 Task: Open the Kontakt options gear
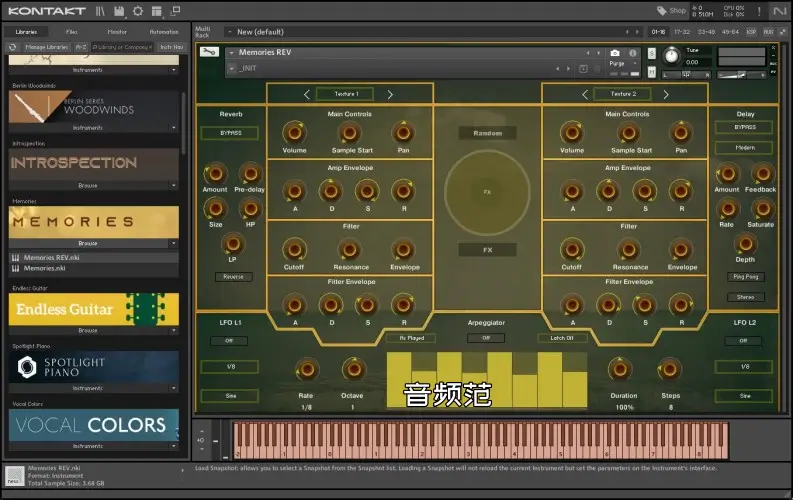[138, 11]
